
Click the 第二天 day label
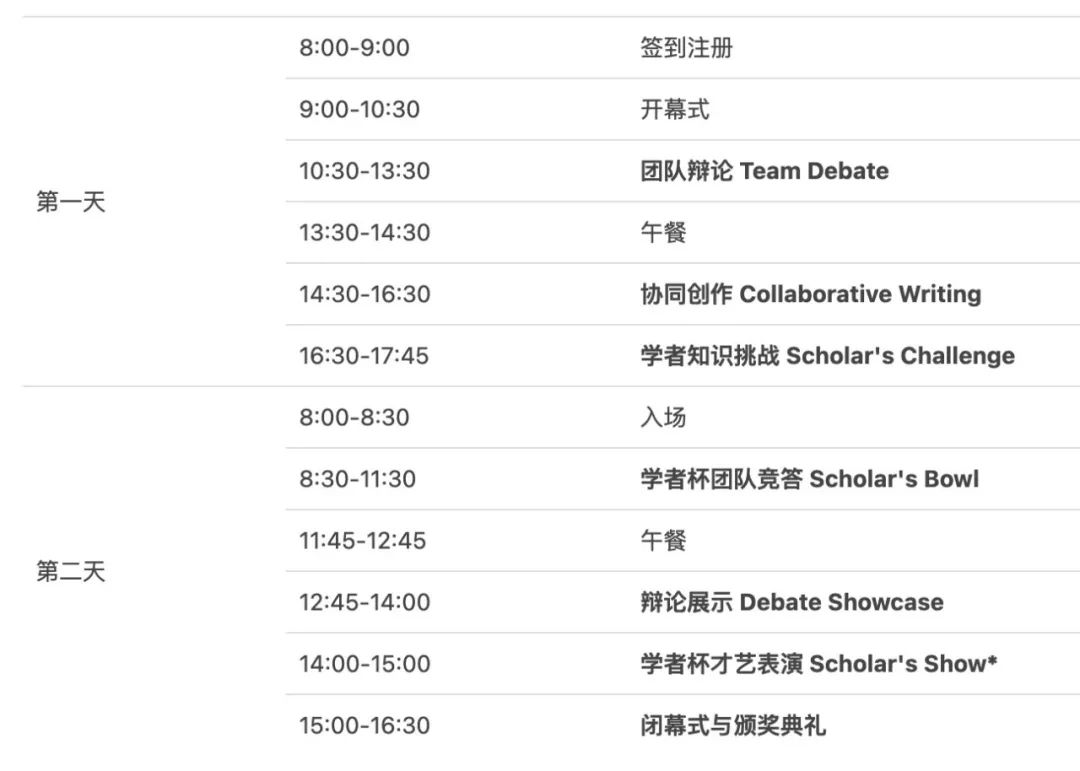(71, 572)
